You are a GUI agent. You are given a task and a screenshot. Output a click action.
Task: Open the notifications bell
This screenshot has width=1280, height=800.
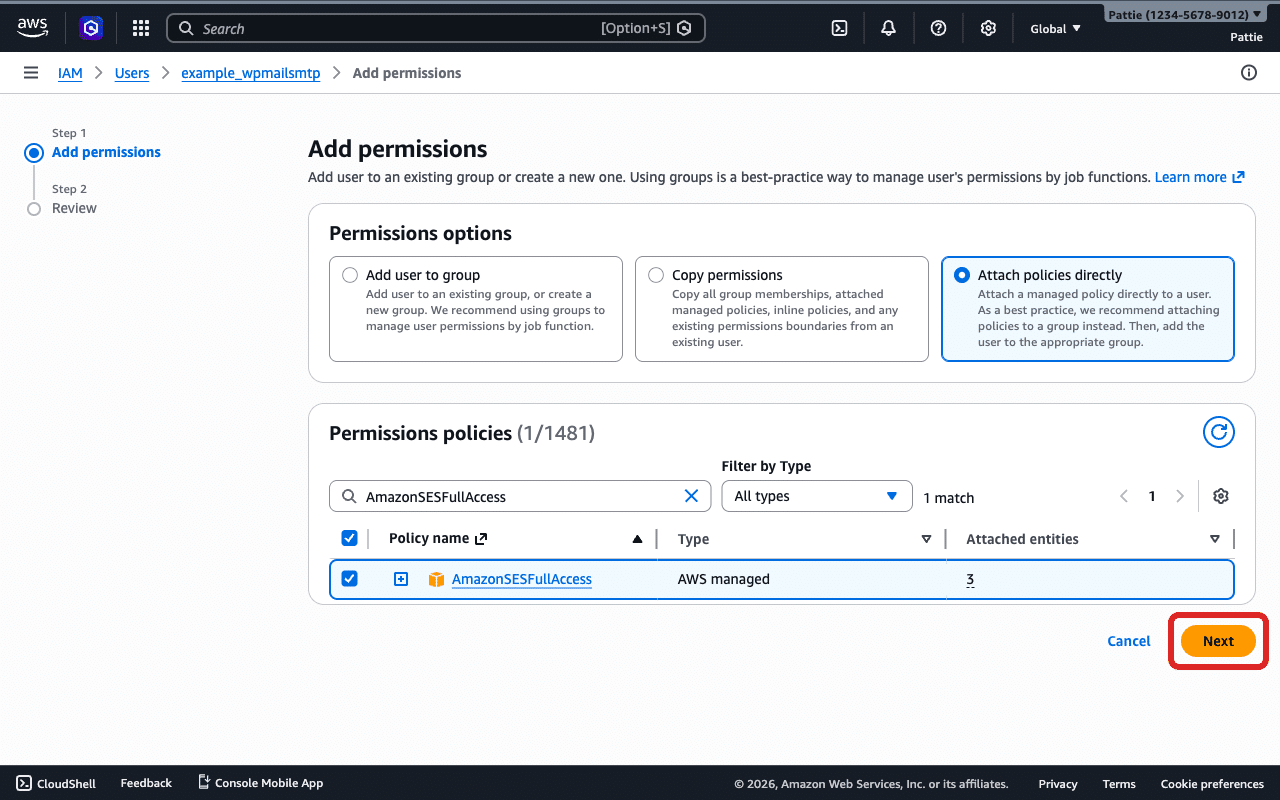click(x=888, y=28)
